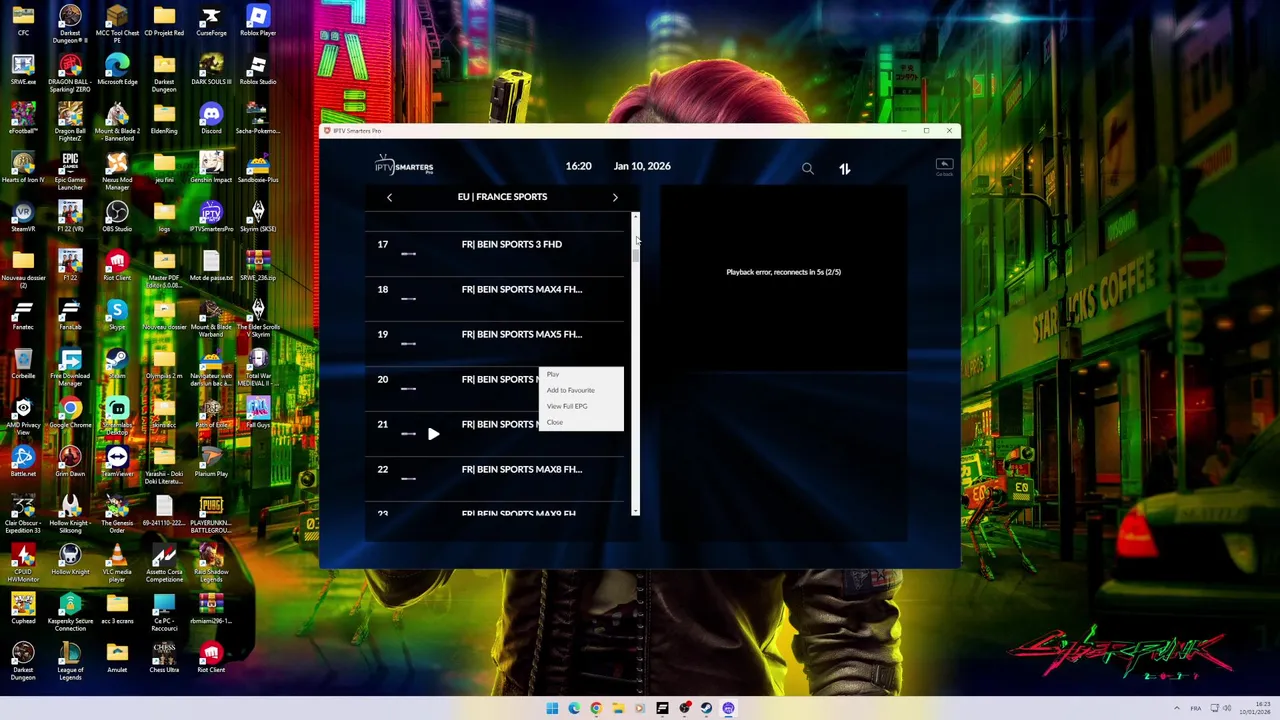Screen dimensions: 1280x720
Task: Open Hearts of Iron IV desktop icon
Action: (23, 168)
